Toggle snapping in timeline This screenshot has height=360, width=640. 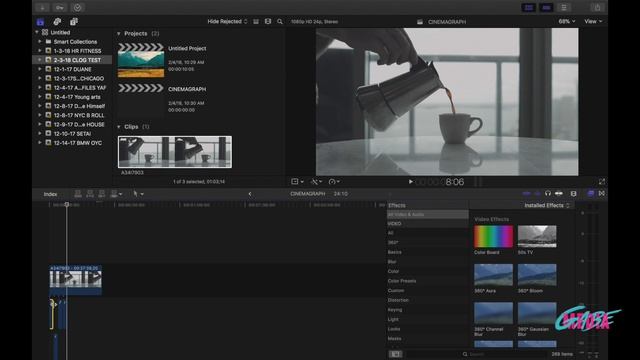pyautogui.click(x=559, y=193)
